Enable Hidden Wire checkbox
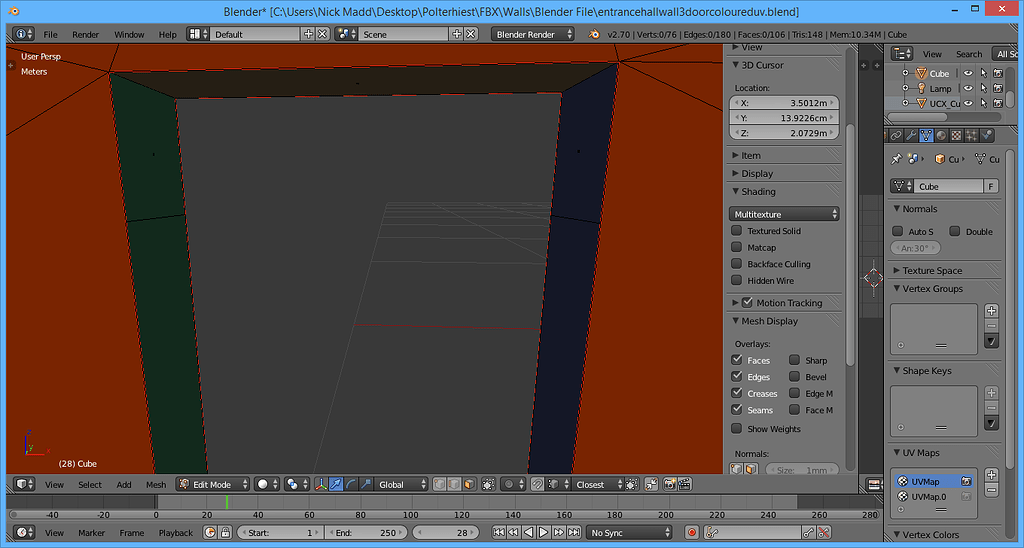Image resolution: width=1024 pixels, height=548 pixels. point(737,280)
